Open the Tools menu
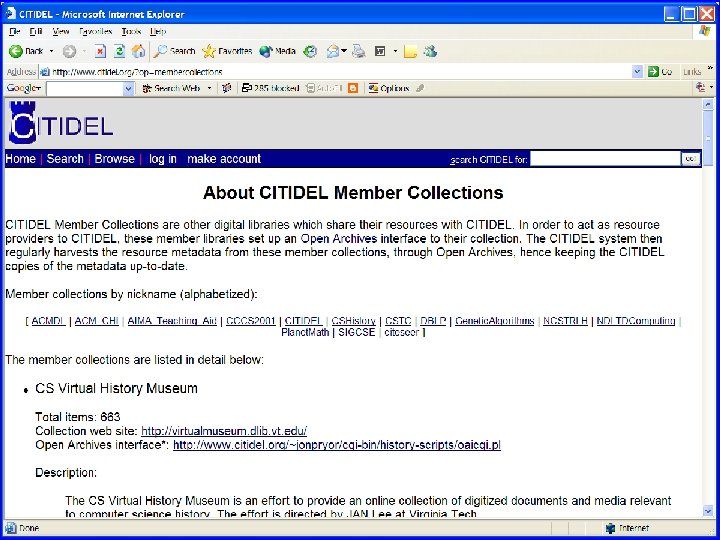Image resolution: width=720 pixels, height=540 pixels. (131, 32)
